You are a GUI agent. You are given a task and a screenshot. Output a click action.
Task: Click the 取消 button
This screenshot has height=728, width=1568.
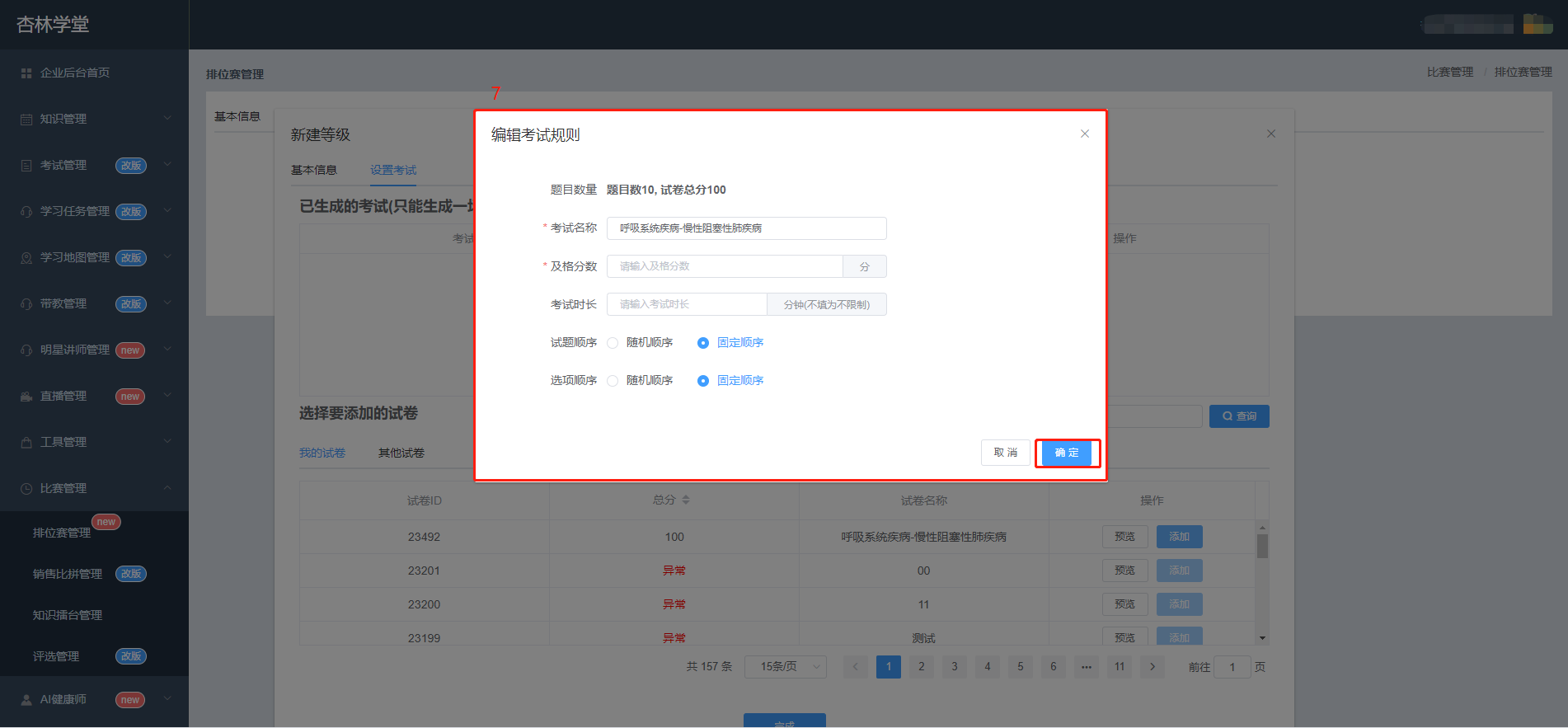1006,453
